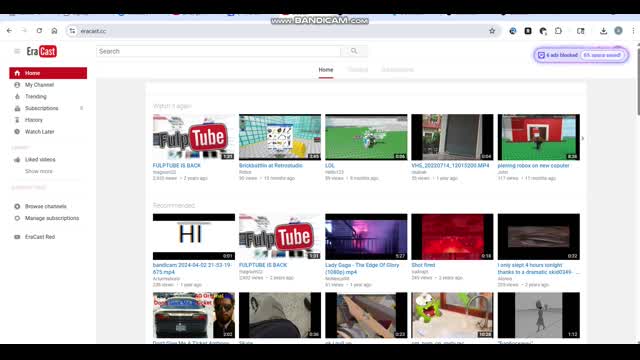Open Lady Gaga The Edge Of Glory title
The height and width of the screenshot is (360, 640).
[x=362, y=269]
